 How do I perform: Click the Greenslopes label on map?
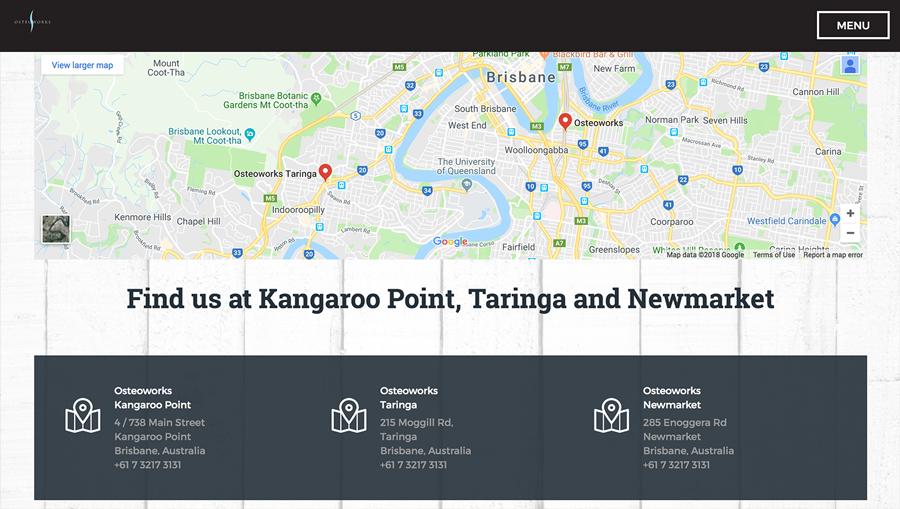click(x=614, y=250)
